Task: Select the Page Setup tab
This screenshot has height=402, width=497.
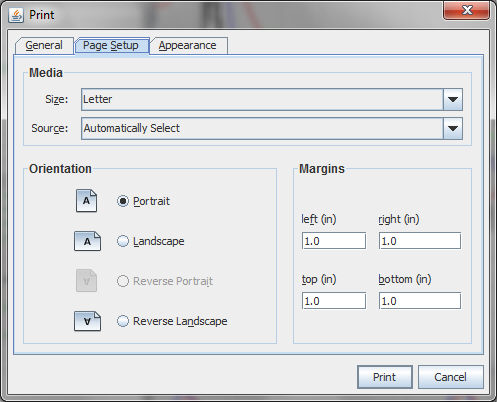Action: 111,45
